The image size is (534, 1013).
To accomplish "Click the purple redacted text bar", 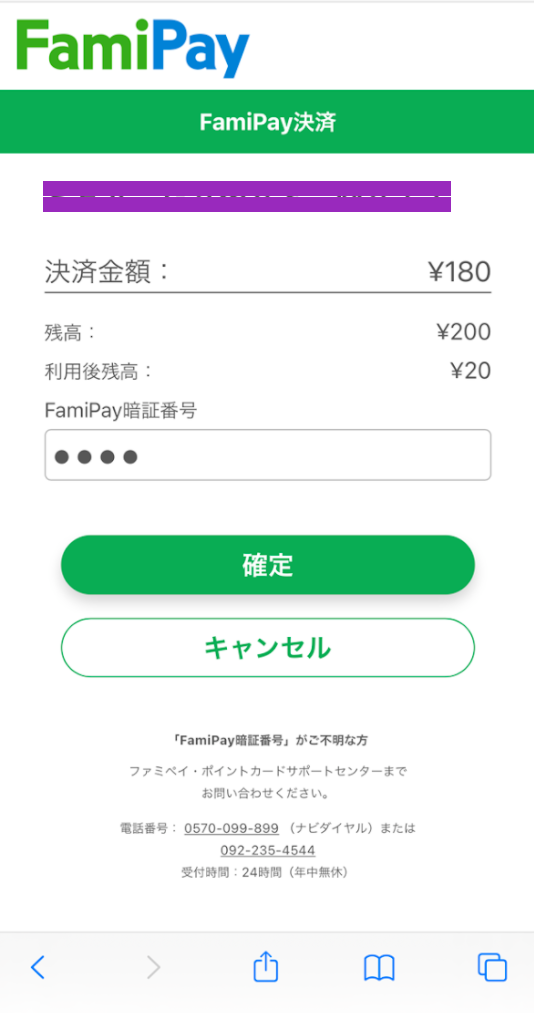I will click(247, 196).
